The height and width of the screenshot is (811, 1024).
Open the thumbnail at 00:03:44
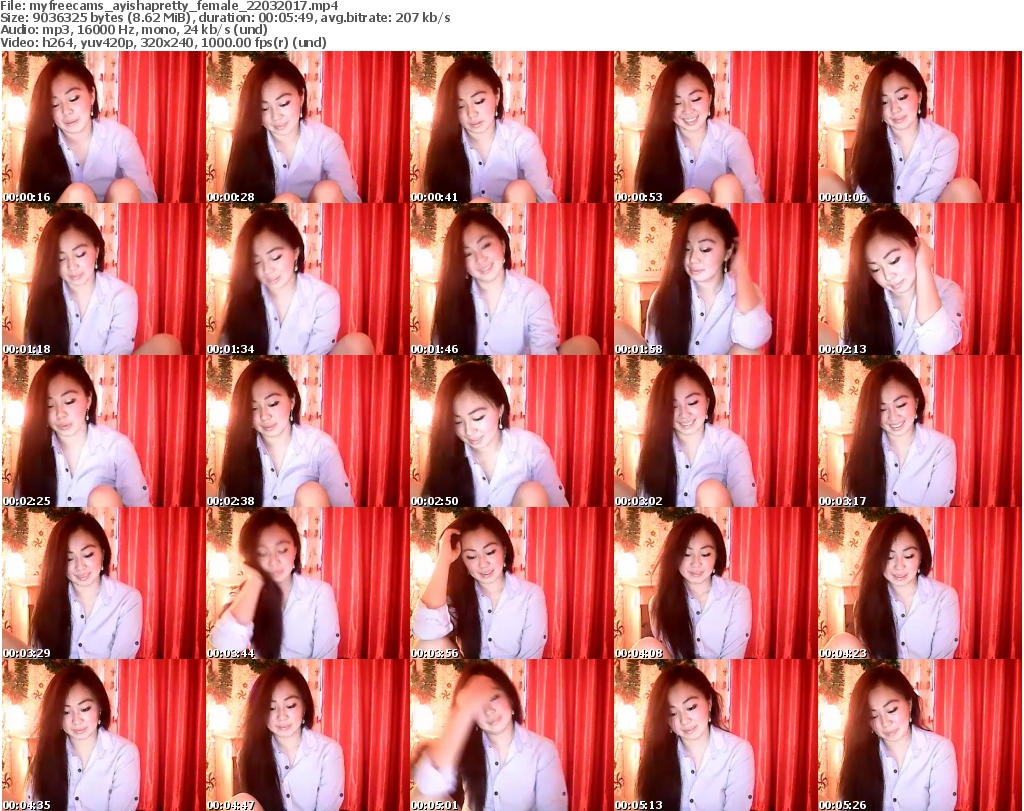pyautogui.click(x=308, y=584)
